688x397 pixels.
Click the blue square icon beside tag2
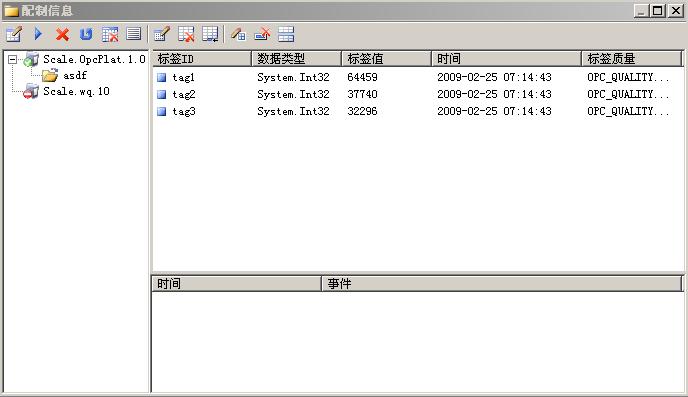[161, 94]
